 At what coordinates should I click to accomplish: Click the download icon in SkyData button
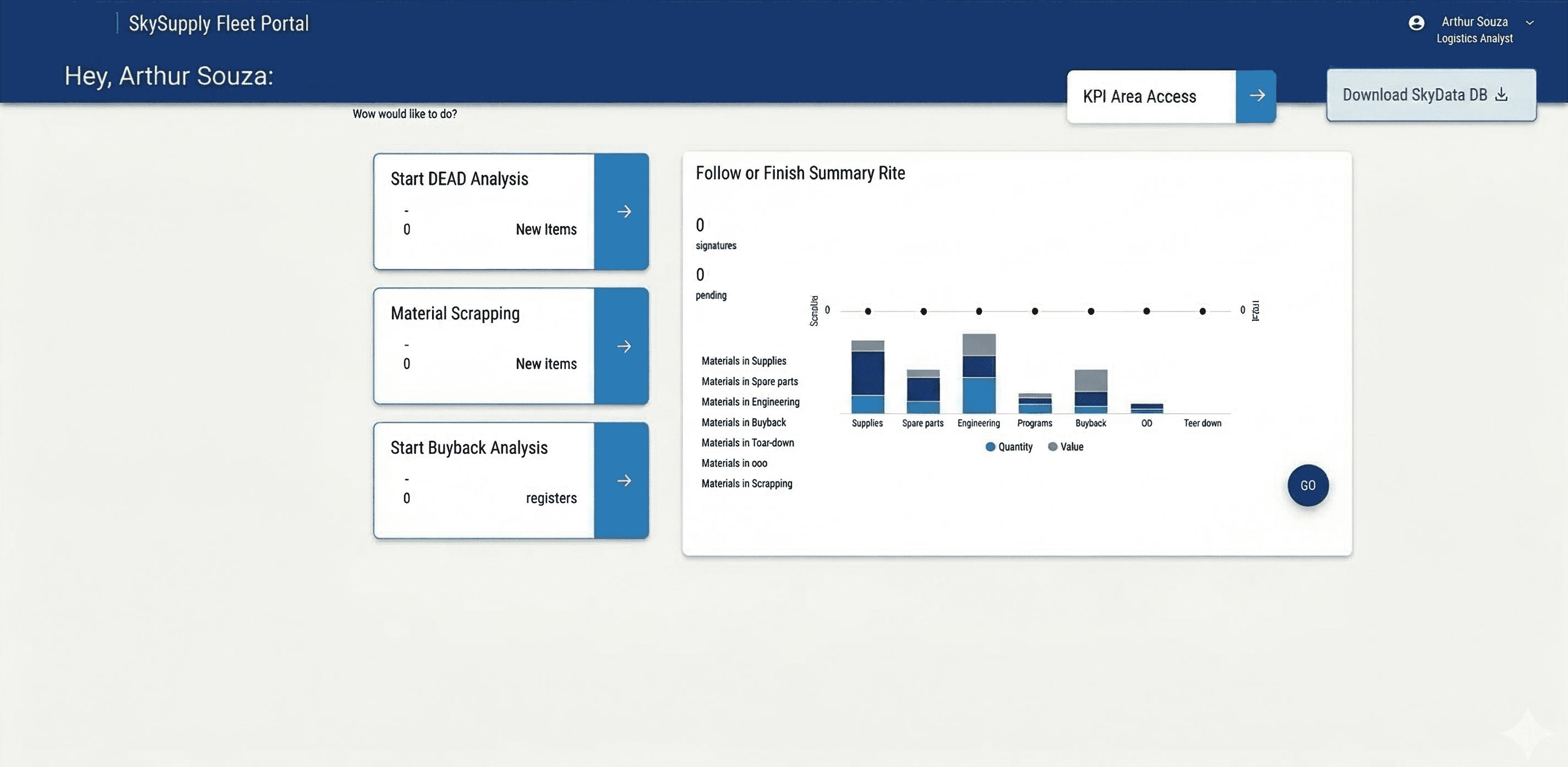(1501, 94)
